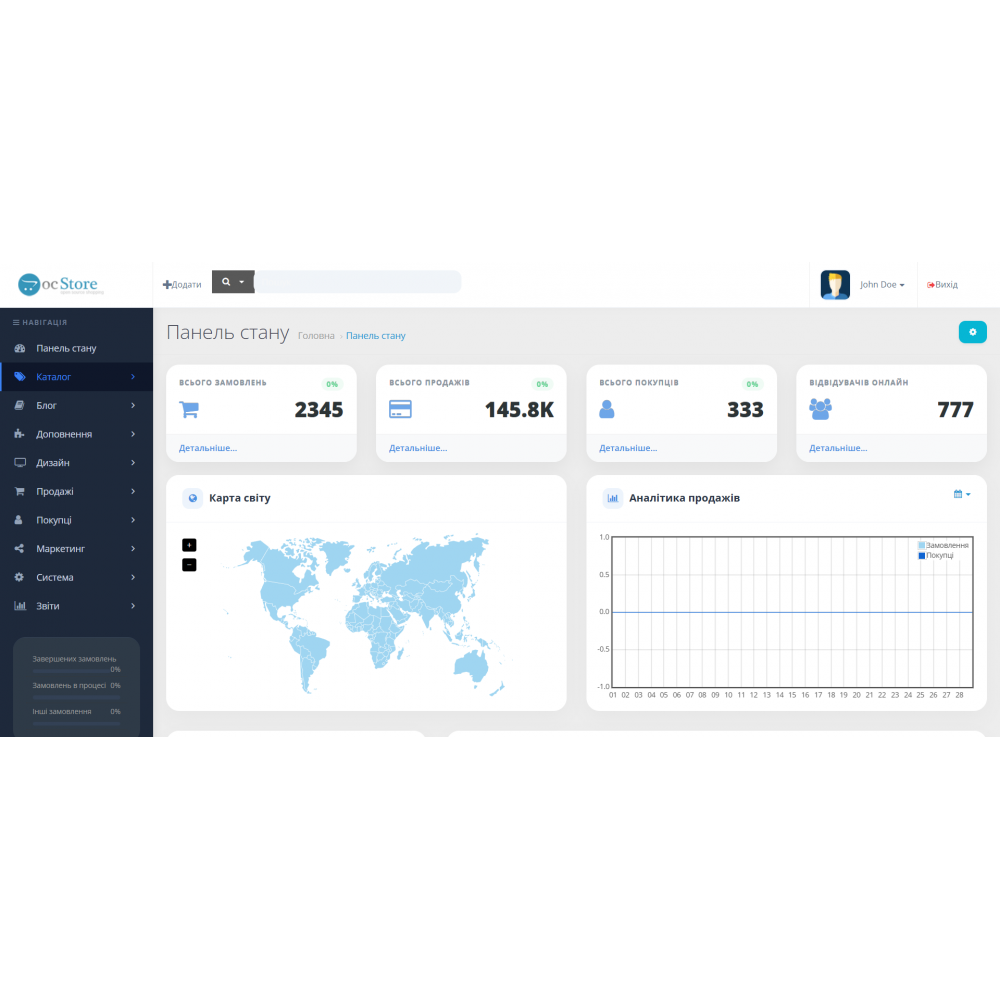Expand the Каталог menu item

tap(76, 377)
